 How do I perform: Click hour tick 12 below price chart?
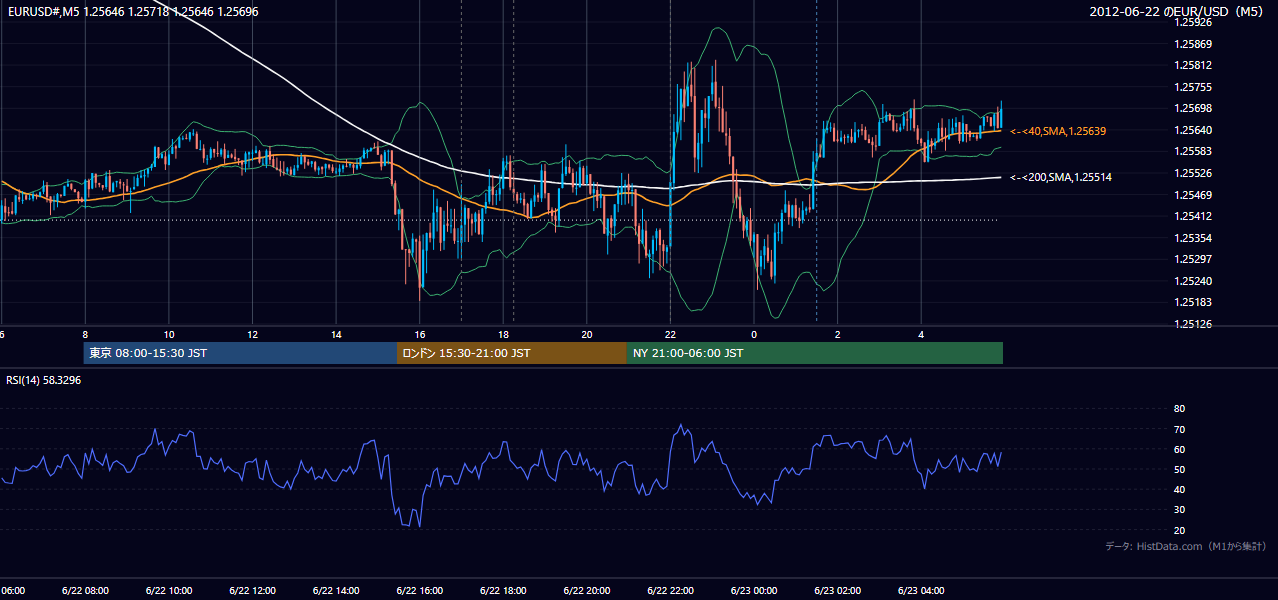point(252,334)
